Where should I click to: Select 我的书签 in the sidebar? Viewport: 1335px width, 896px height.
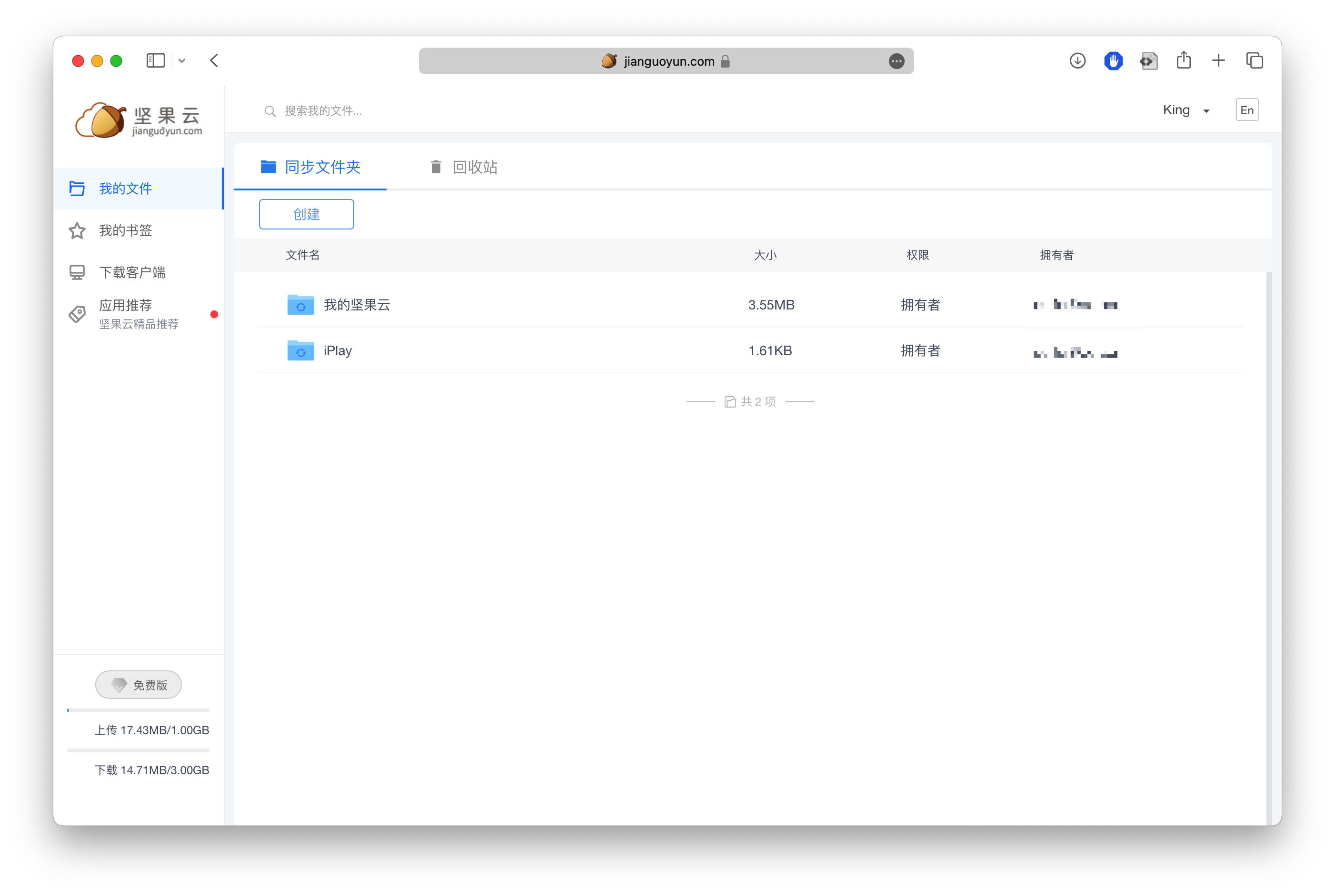[126, 230]
